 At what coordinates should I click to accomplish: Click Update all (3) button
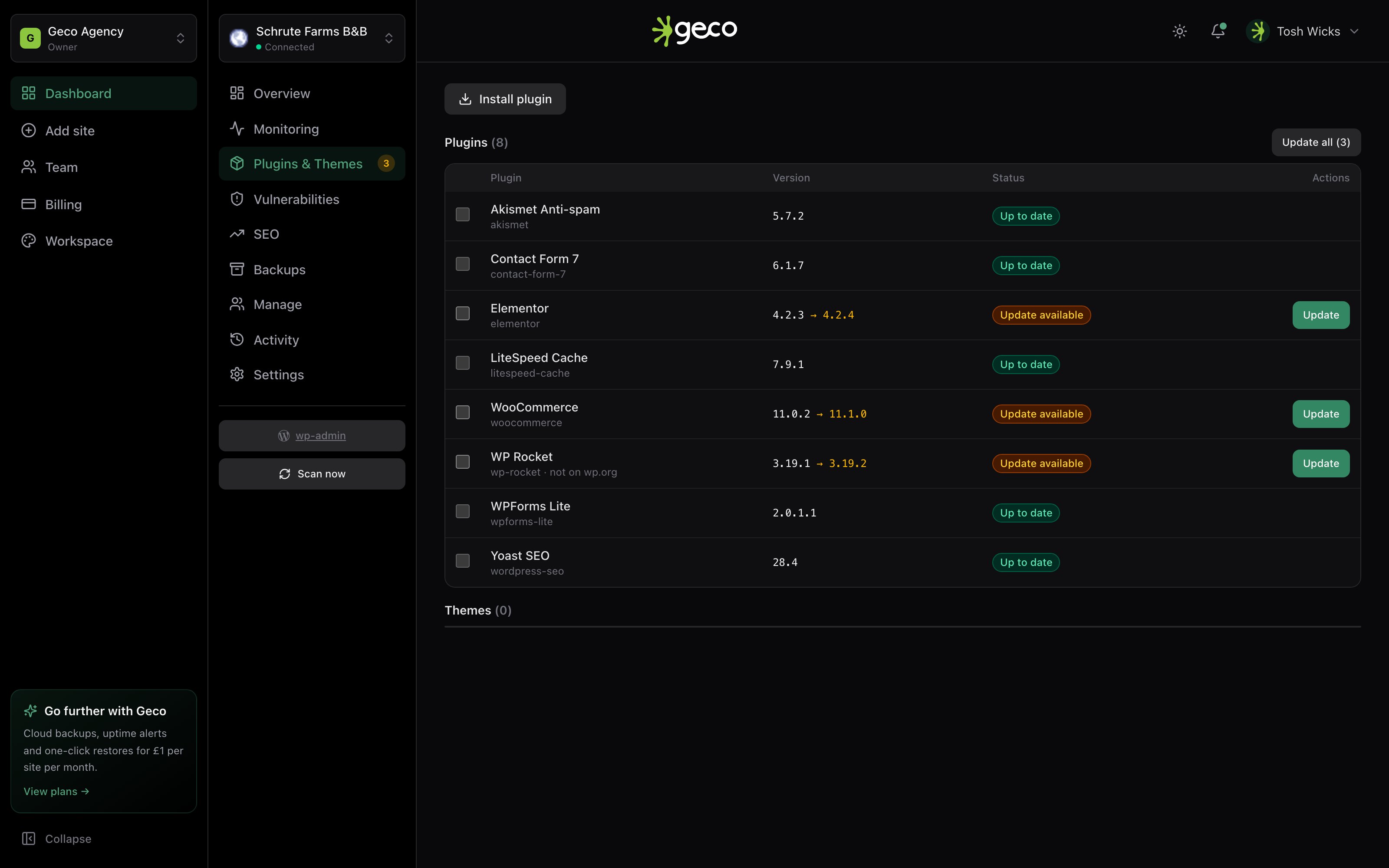pyautogui.click(x=1316, y=142)
